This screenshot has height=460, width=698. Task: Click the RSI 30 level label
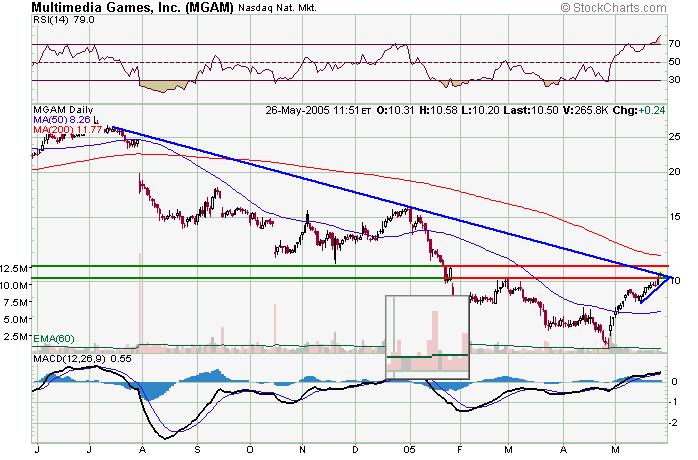(674, 80)
